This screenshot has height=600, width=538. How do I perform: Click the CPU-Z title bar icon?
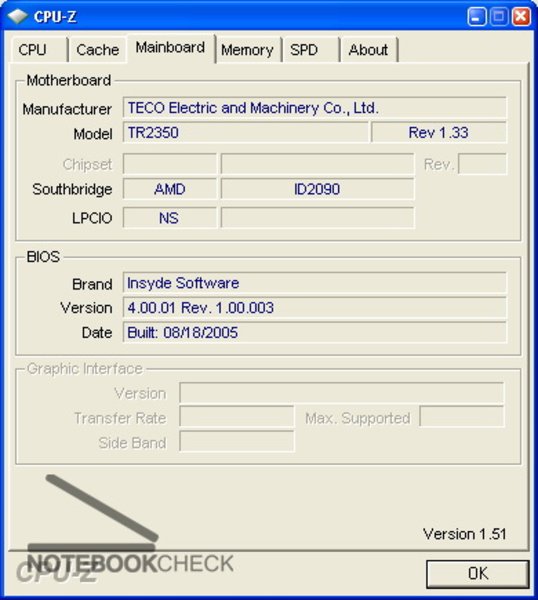point(18,16)
